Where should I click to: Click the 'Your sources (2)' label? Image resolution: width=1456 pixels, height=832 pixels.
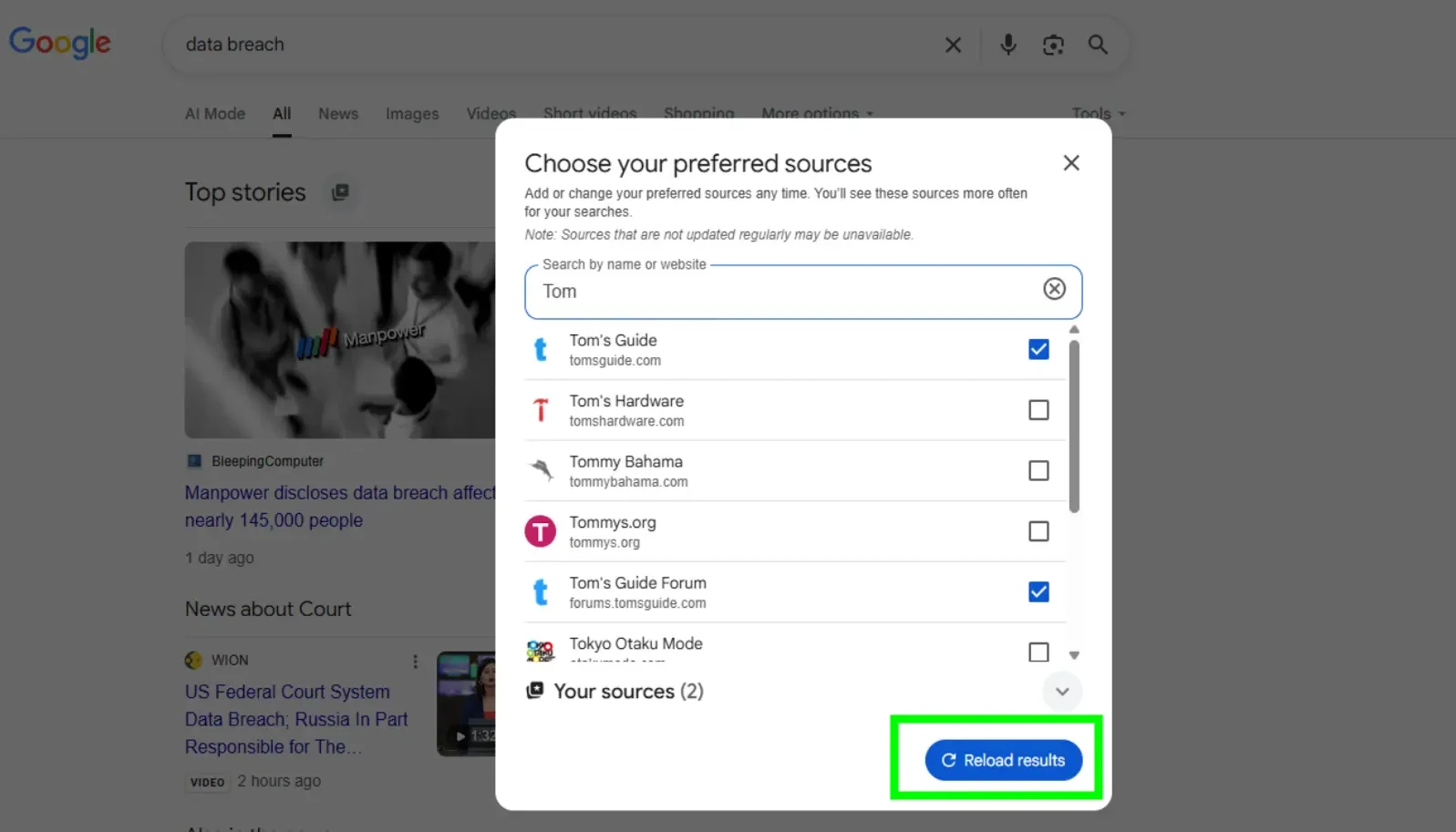pos(629,692)
